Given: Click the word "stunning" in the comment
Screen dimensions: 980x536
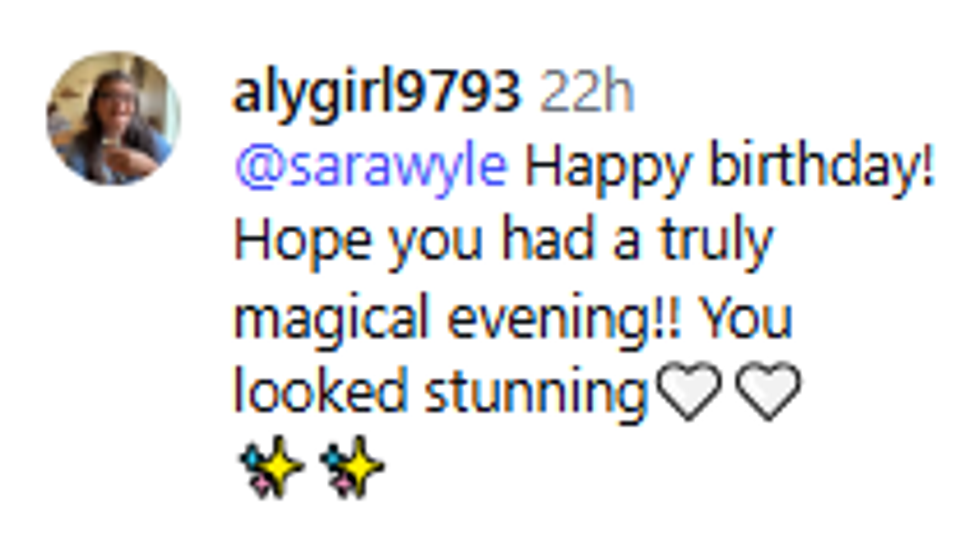Looking at the screenshot, I should pos(536,392).
